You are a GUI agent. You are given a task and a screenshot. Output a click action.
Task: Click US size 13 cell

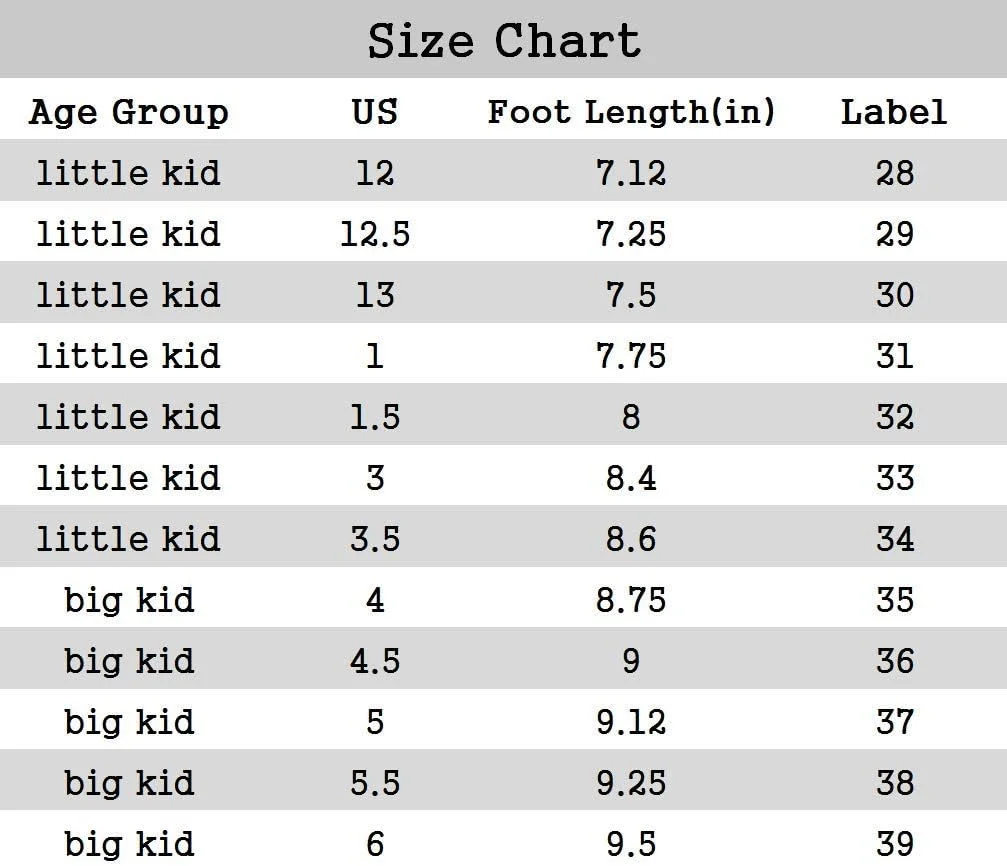[375, 295]
